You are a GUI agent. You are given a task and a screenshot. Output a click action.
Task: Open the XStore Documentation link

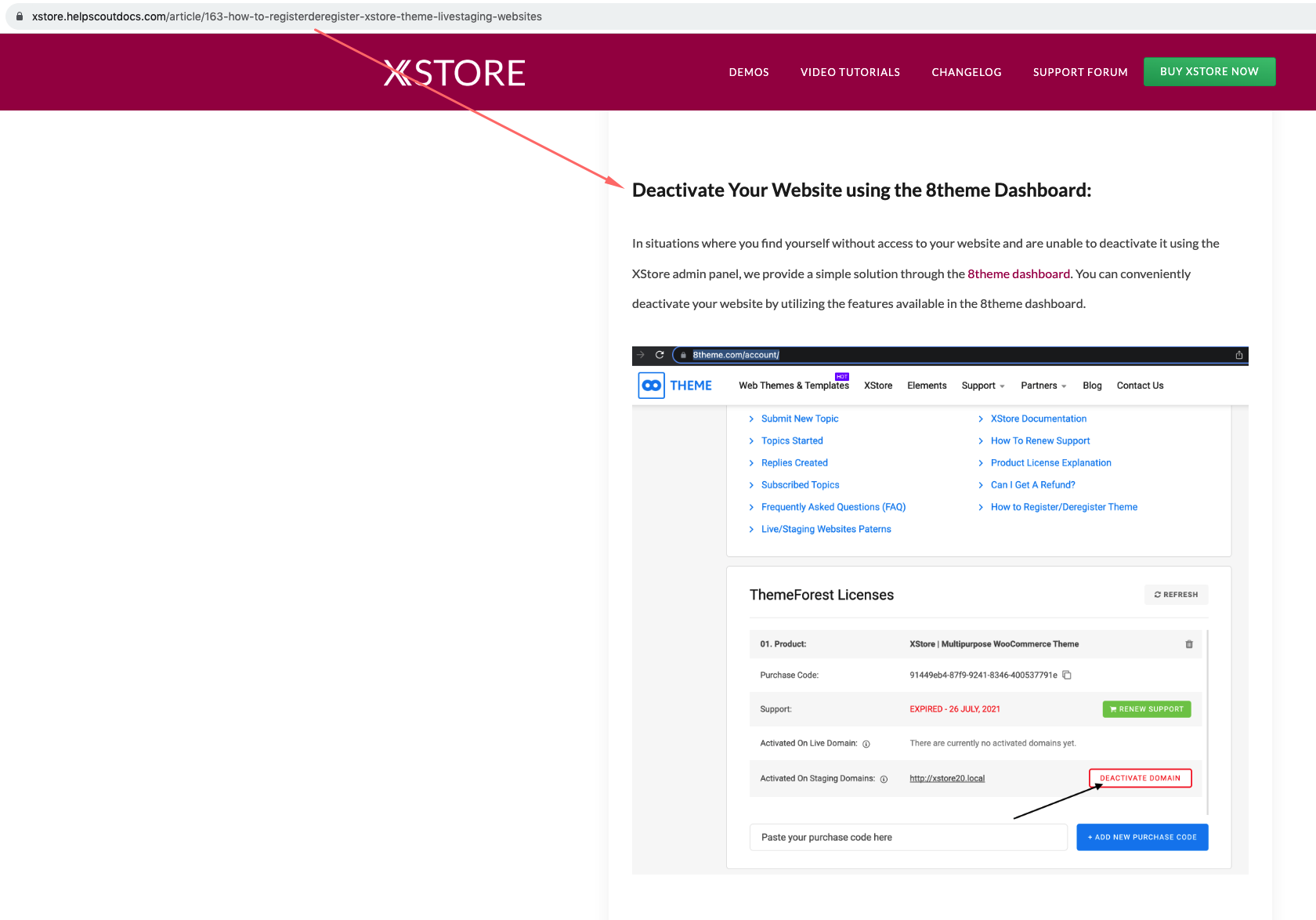tap(1039, 419)
